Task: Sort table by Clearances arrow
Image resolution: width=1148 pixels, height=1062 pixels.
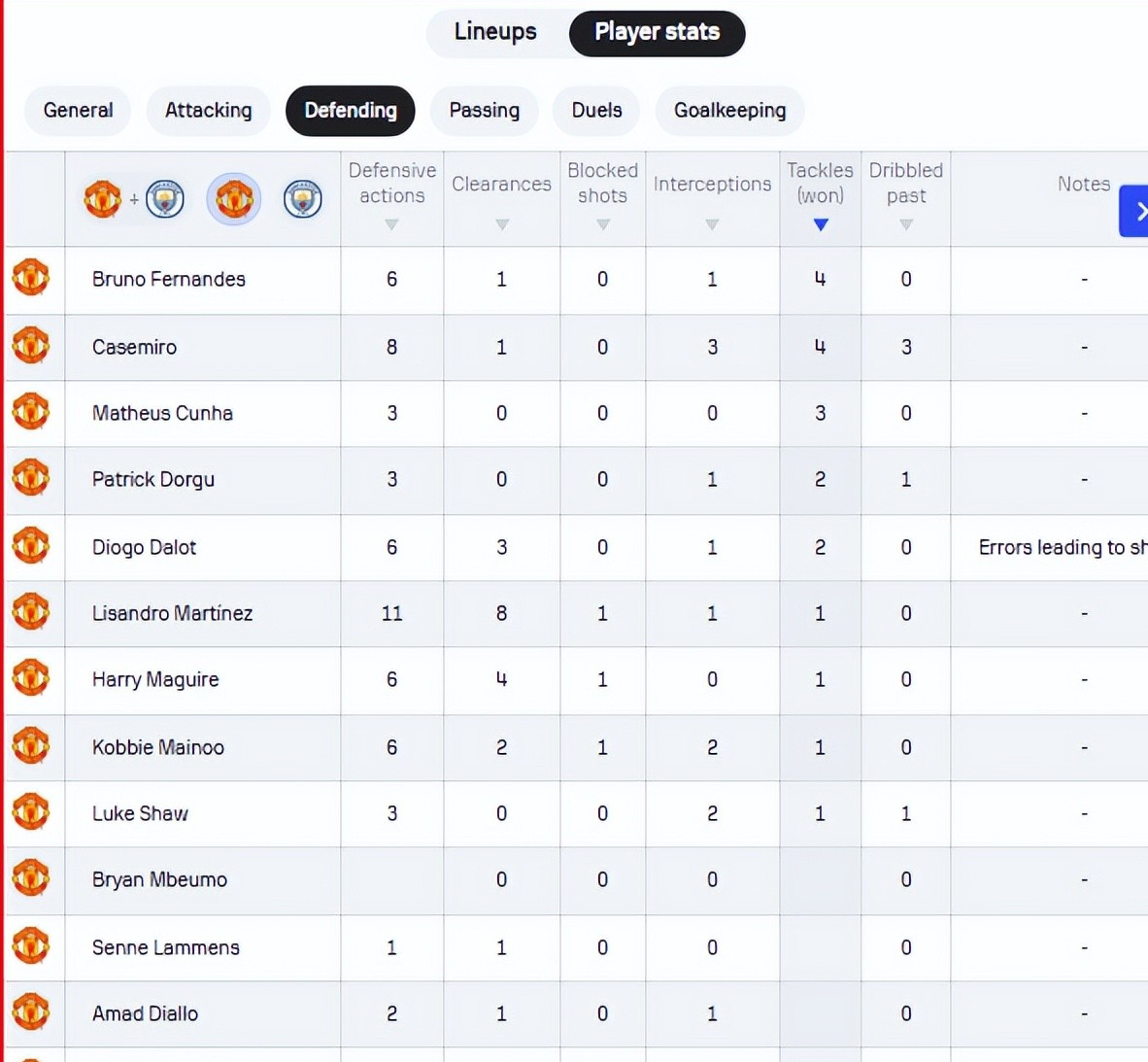Action: click(502, 224)
